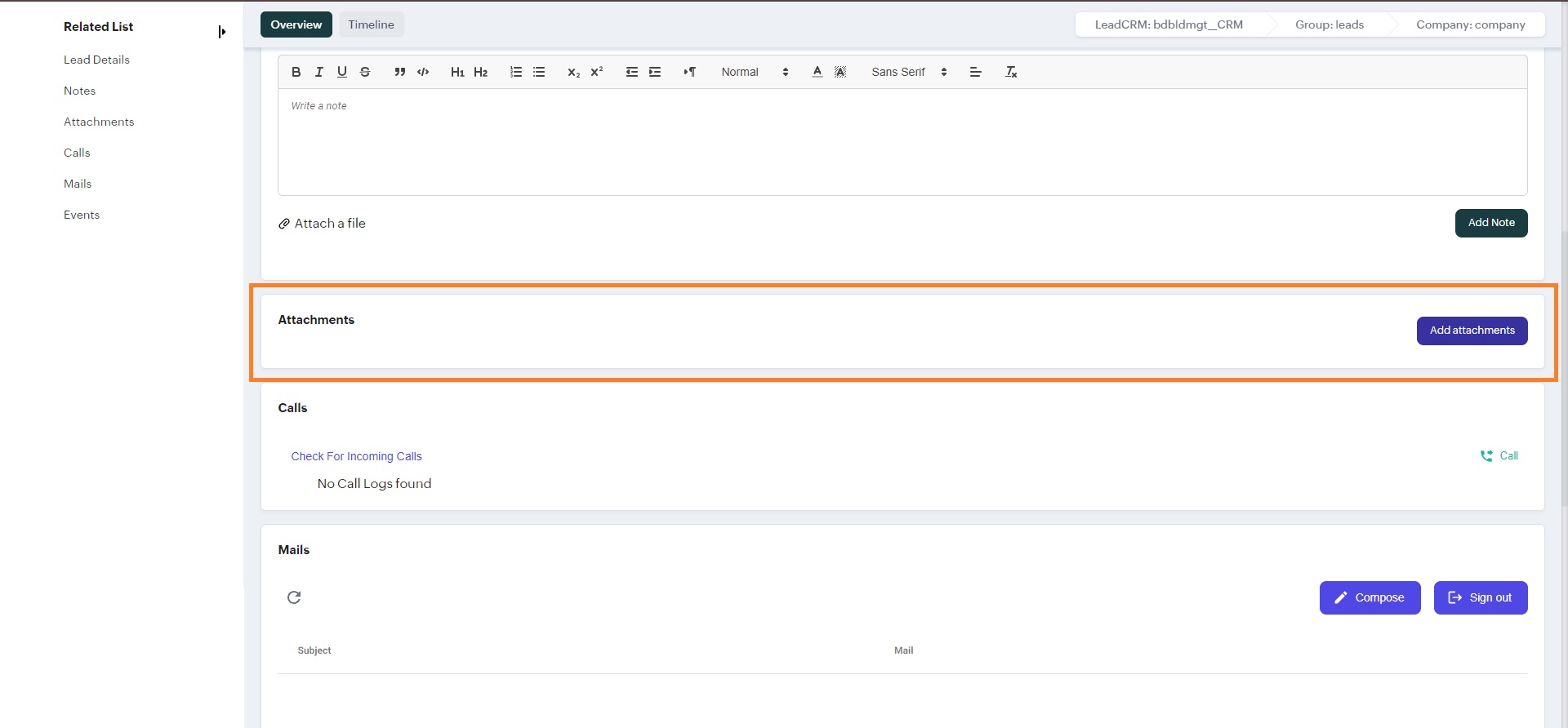1568x728 pixels.
Task: Decrease indent of text
Action: coord(632,72)
